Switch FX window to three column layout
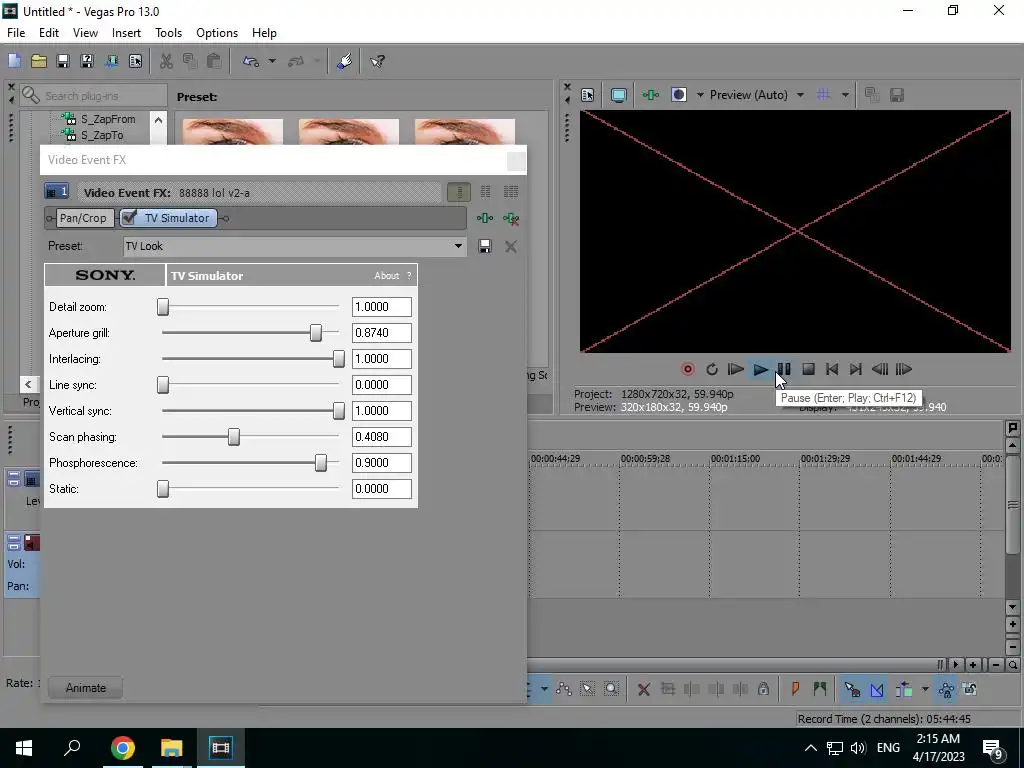Screen dimensions: 1024x768 (511, 192)
